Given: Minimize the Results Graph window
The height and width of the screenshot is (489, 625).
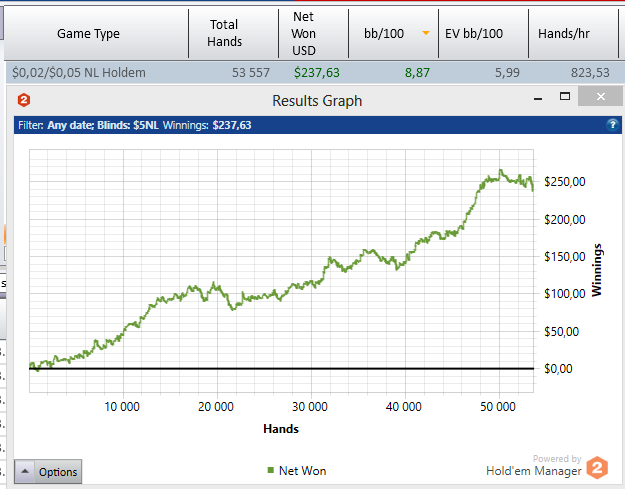Looking at the screenshot, I should click(x=538, y=98).
